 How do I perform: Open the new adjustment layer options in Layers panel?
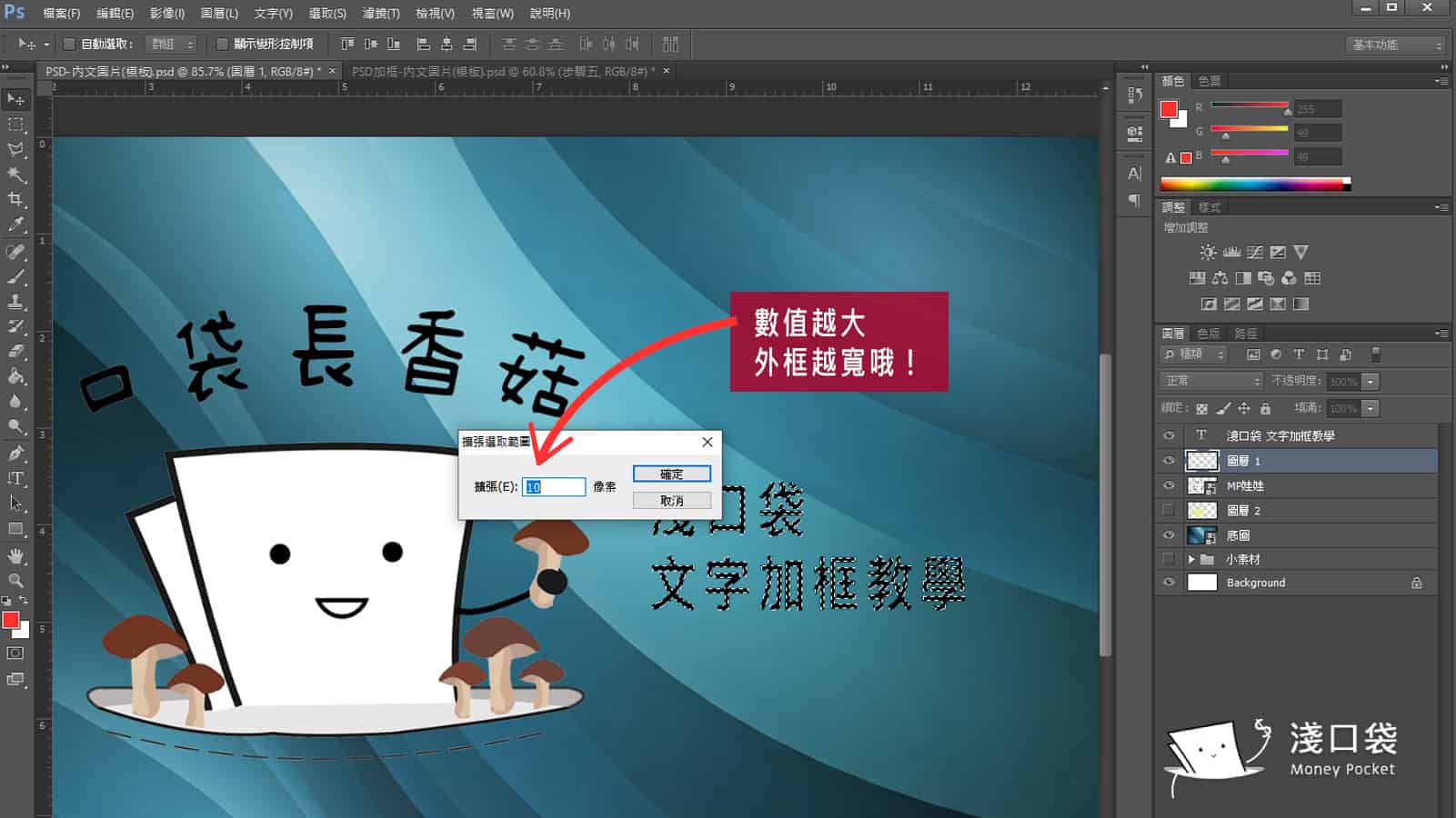[x=1276, y=355]
